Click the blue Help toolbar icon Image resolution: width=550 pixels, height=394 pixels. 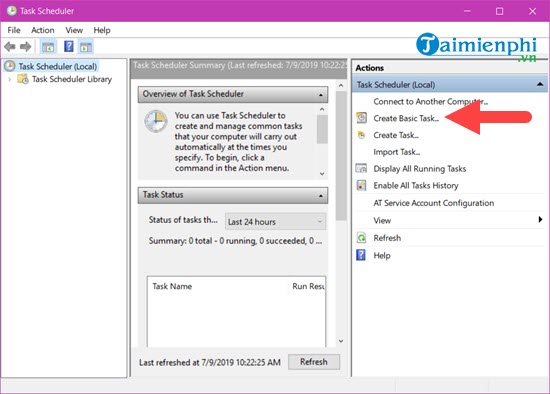[69, 46]
